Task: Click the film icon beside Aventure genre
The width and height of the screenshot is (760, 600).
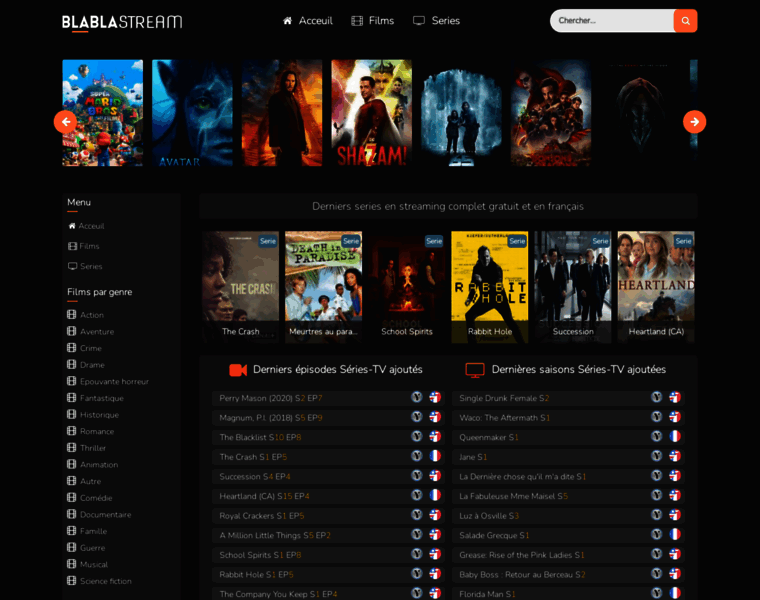Action: [72, 331]
